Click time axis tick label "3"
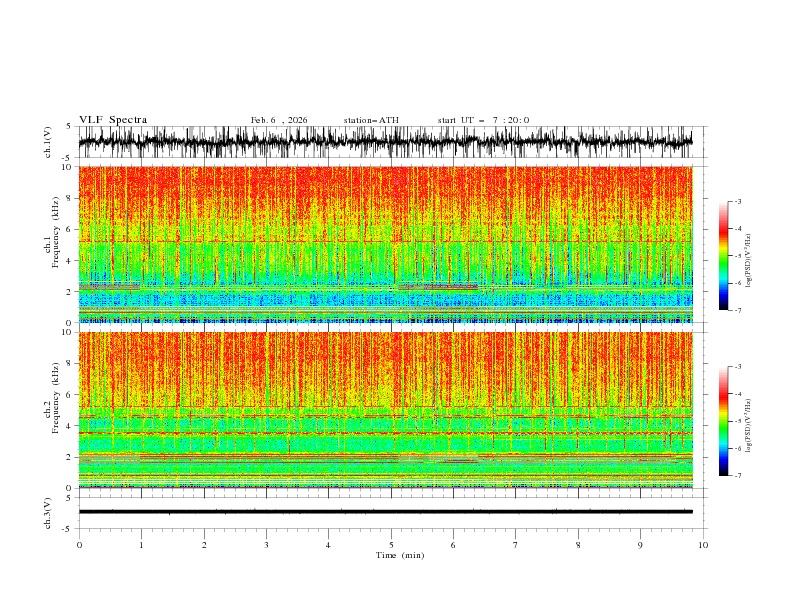Image resolution: width=792 pixels, height=612 pixels. [266, 545]
